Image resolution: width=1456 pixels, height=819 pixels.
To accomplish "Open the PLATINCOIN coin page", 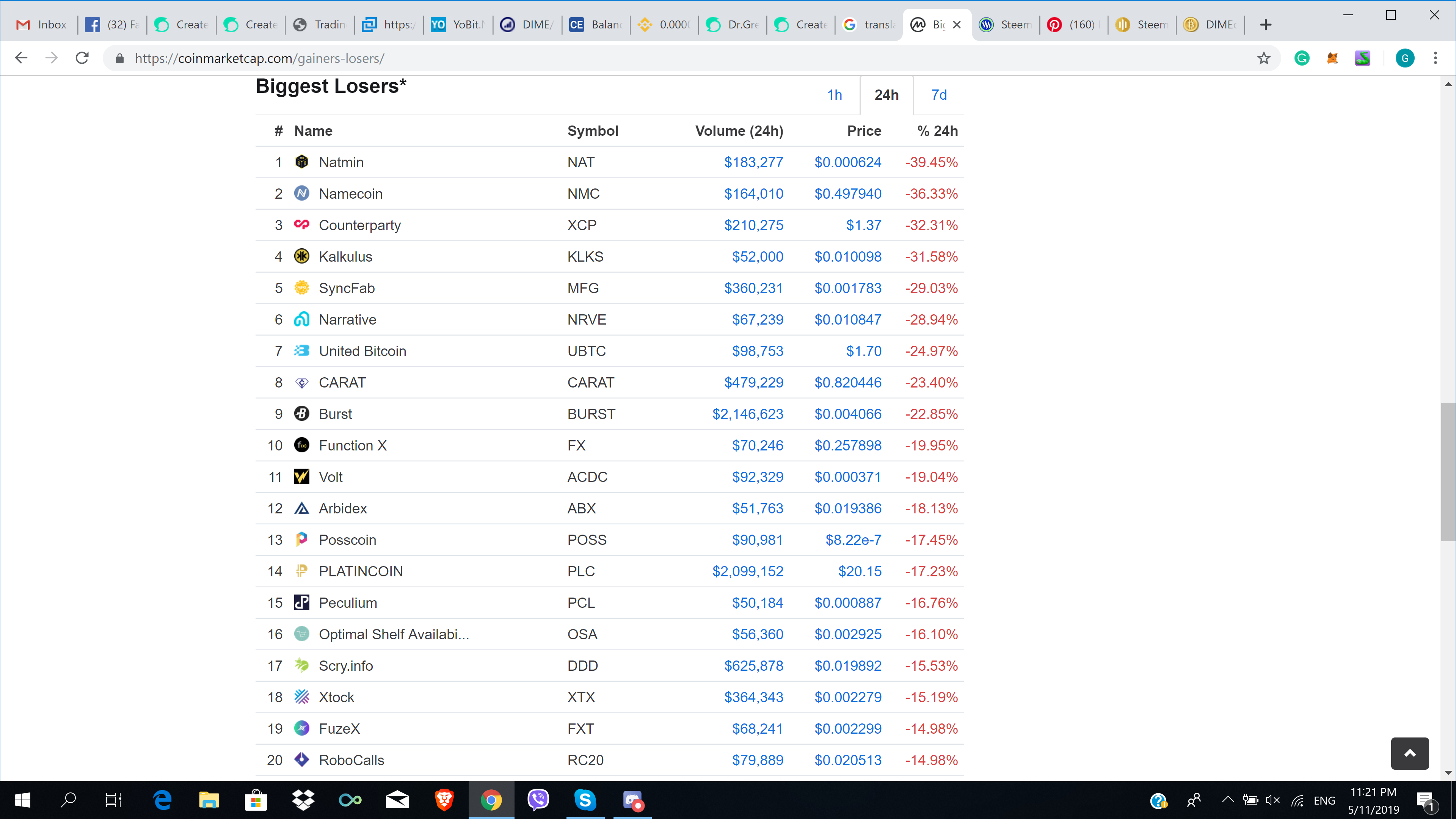I will (361, 571).
